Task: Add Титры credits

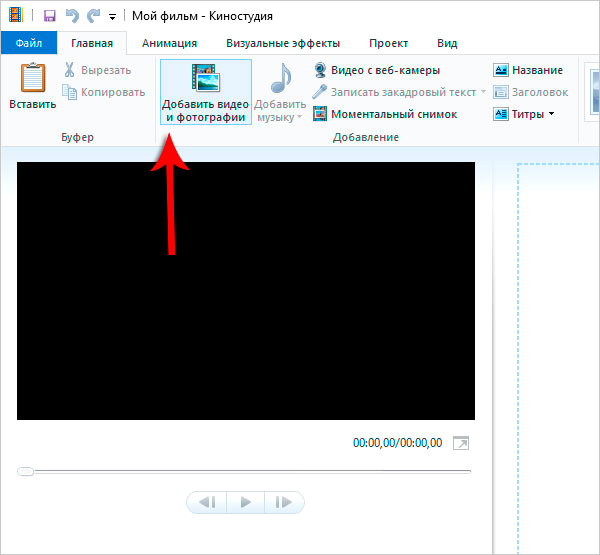Action: (x=519, y=114)
